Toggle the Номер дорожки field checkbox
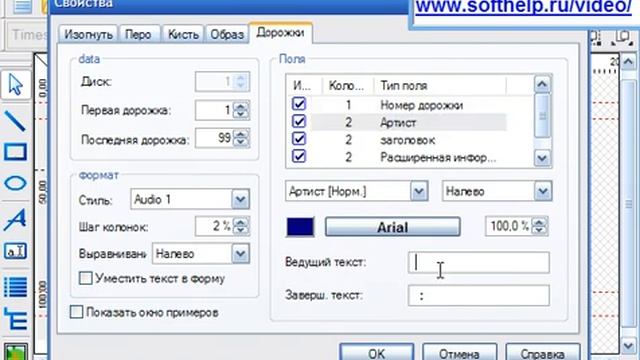The image size is (640, 360). click(x=299, y=104)
